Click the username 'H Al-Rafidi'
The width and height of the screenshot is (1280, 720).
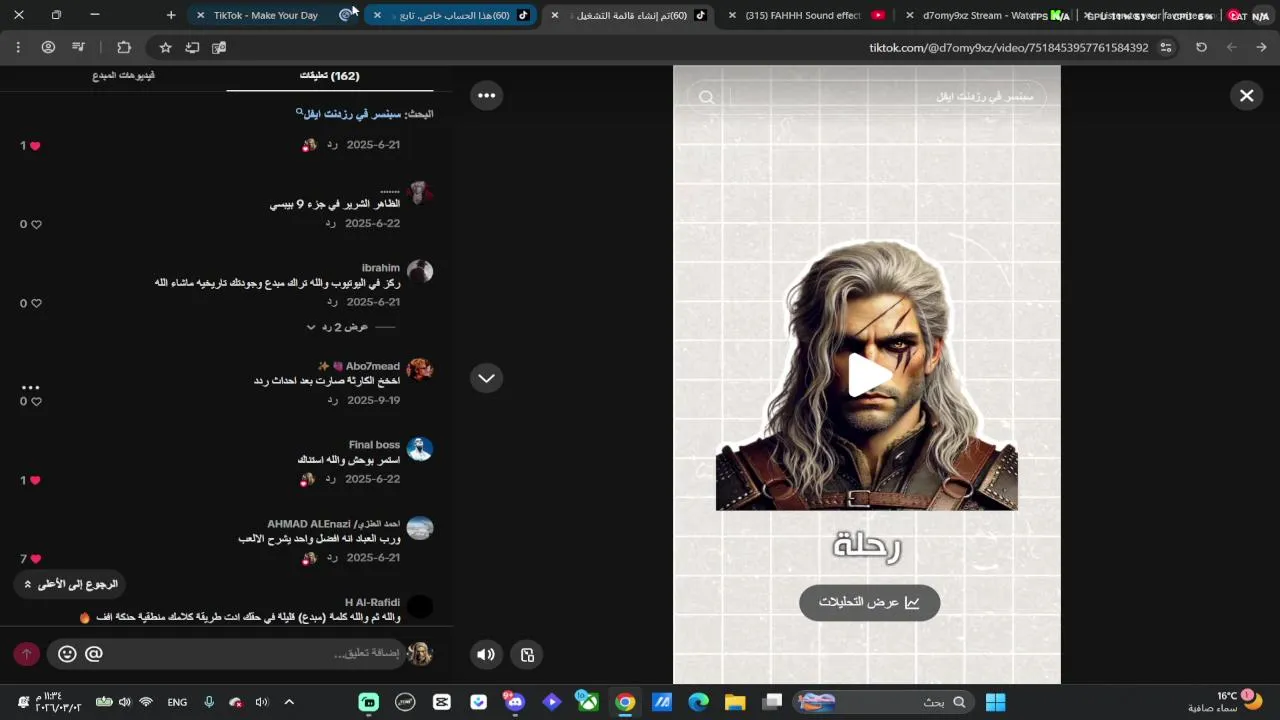[x=372, y=602]
